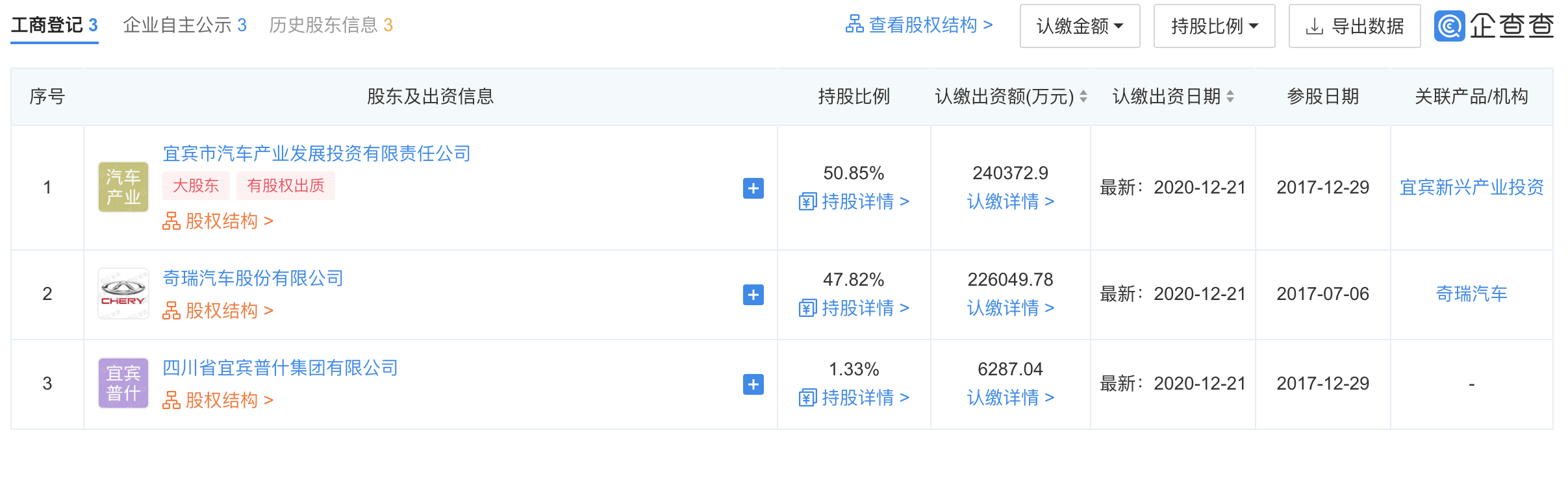The width and height of the screenshot is (1568, 487).
Task: Open 四川省宜宾普什集团有限公司 link
Action: 280,368
